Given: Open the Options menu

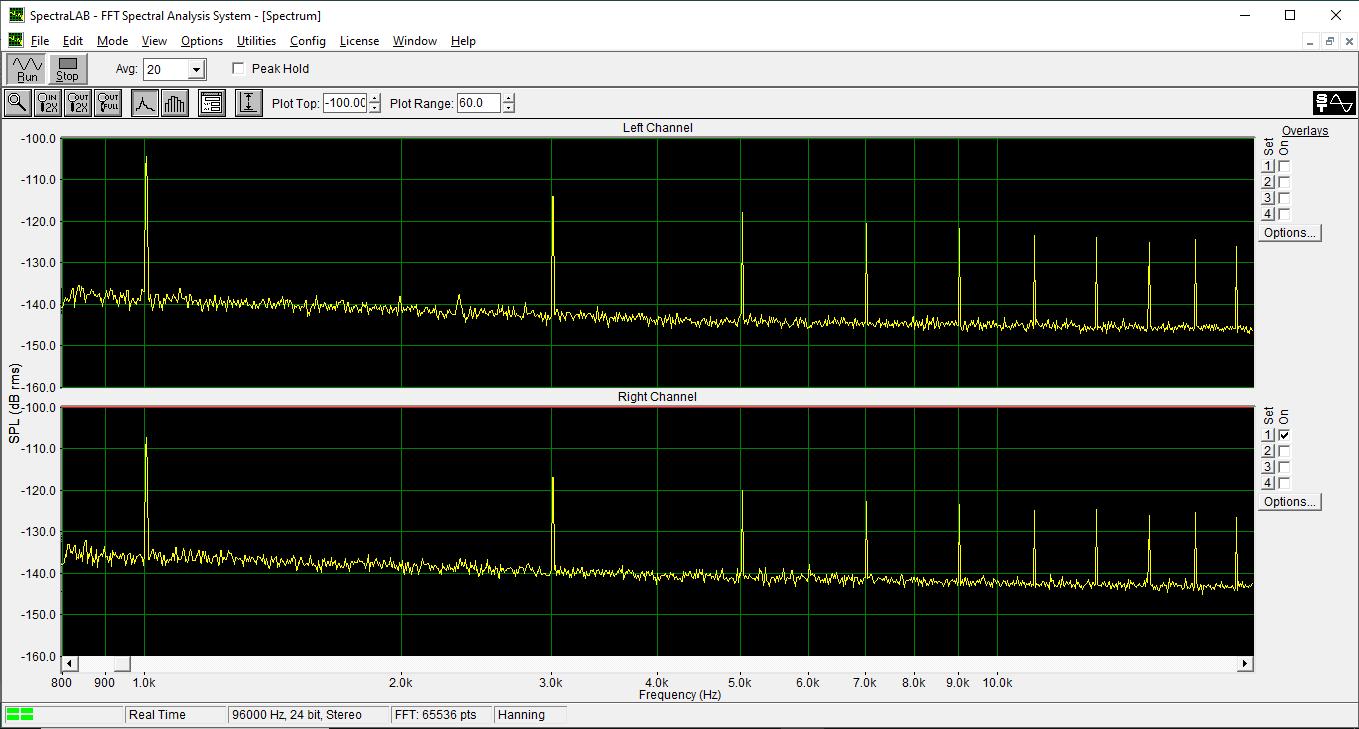Looking at the screenshot, I should [x=202, y=41].
